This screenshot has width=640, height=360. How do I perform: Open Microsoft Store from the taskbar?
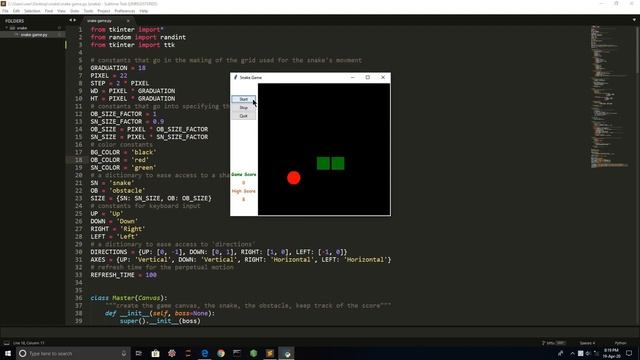(x=156, y=353)
